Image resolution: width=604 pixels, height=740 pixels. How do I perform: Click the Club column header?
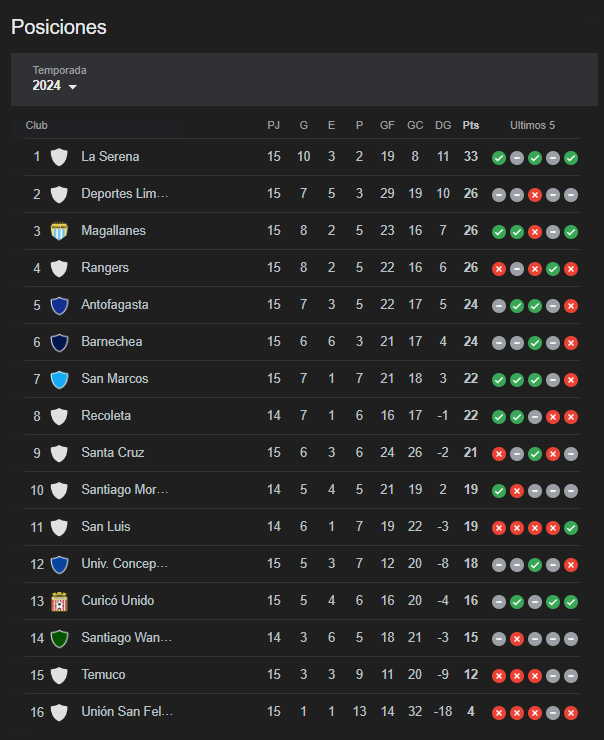36,126
